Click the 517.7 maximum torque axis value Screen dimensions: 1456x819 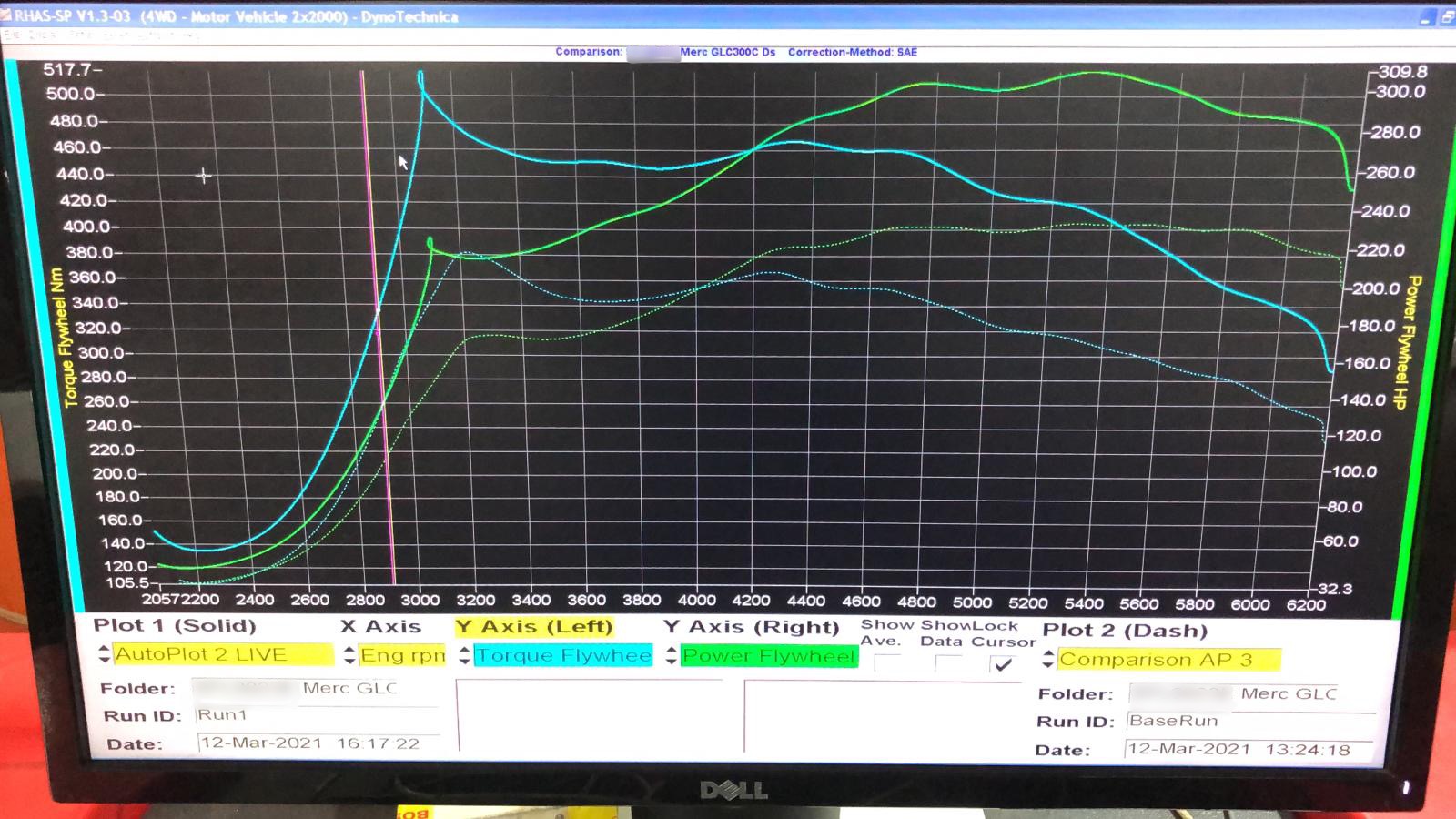70,69
